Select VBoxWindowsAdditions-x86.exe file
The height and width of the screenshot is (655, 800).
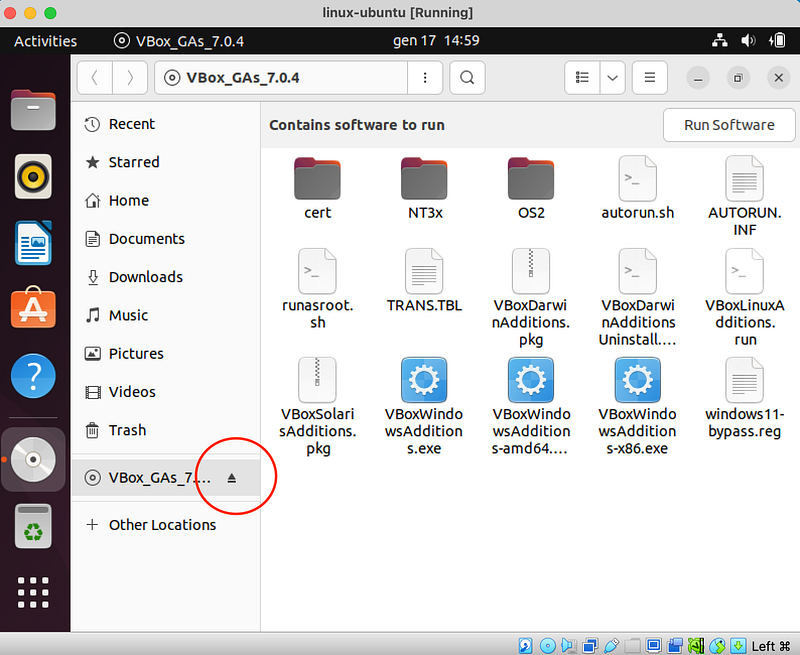tap(638, 407)
